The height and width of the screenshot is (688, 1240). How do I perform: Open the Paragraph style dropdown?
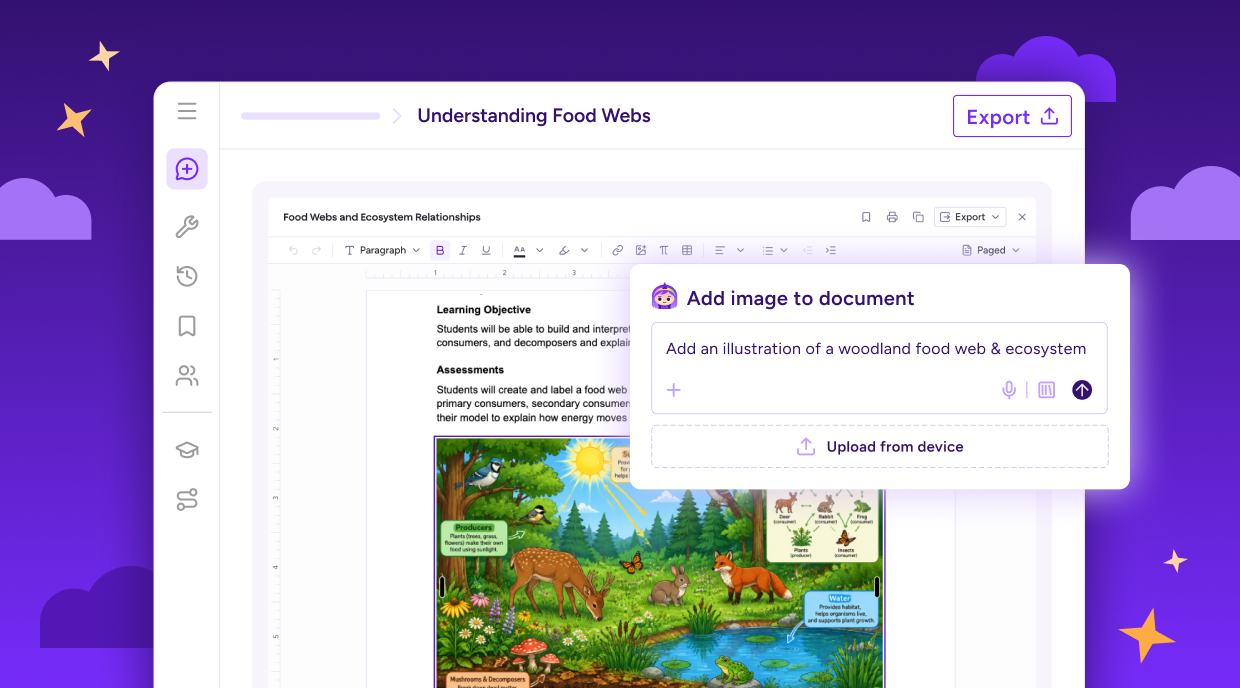(x=382, y=250)
